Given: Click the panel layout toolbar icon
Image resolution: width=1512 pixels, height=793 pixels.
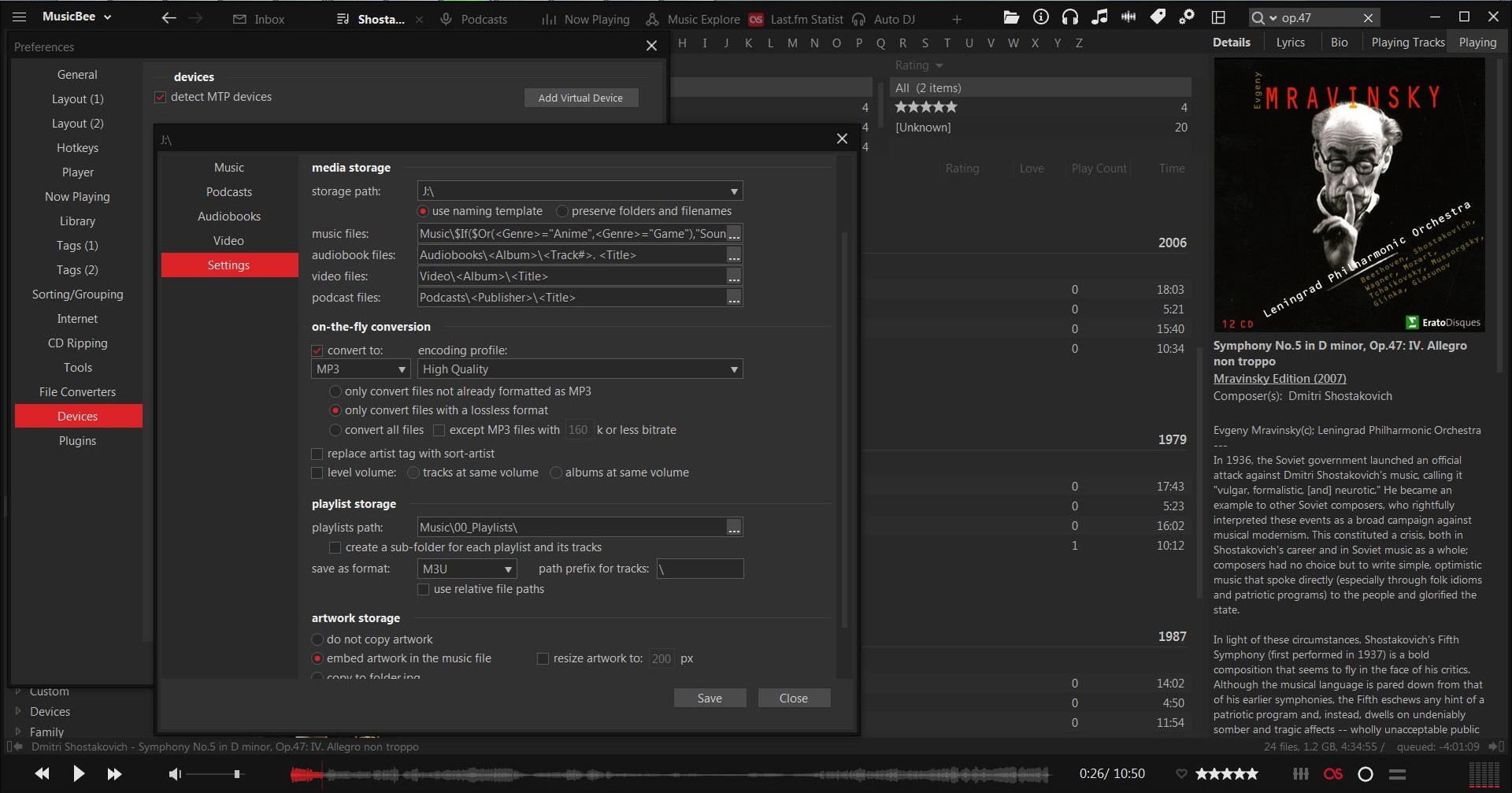Looking at the screenshot, I should coord(1218,17).
